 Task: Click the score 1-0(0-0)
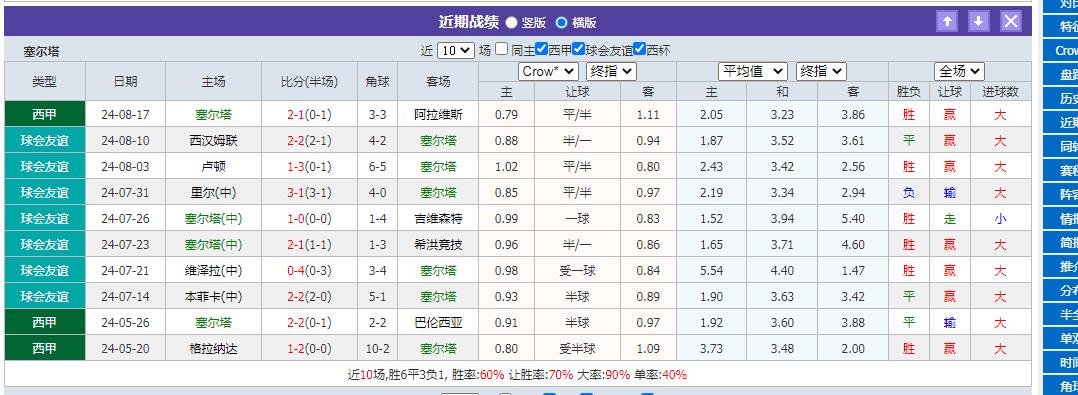(x=309, y=219)
